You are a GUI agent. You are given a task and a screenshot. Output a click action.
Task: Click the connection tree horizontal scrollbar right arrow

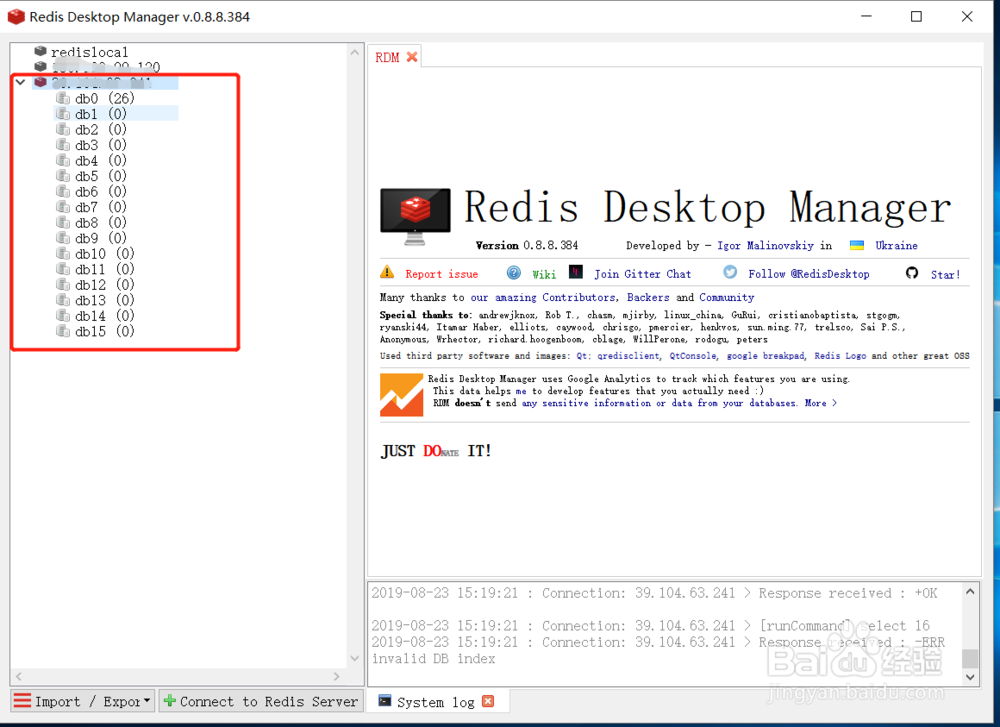coord(337,676)
